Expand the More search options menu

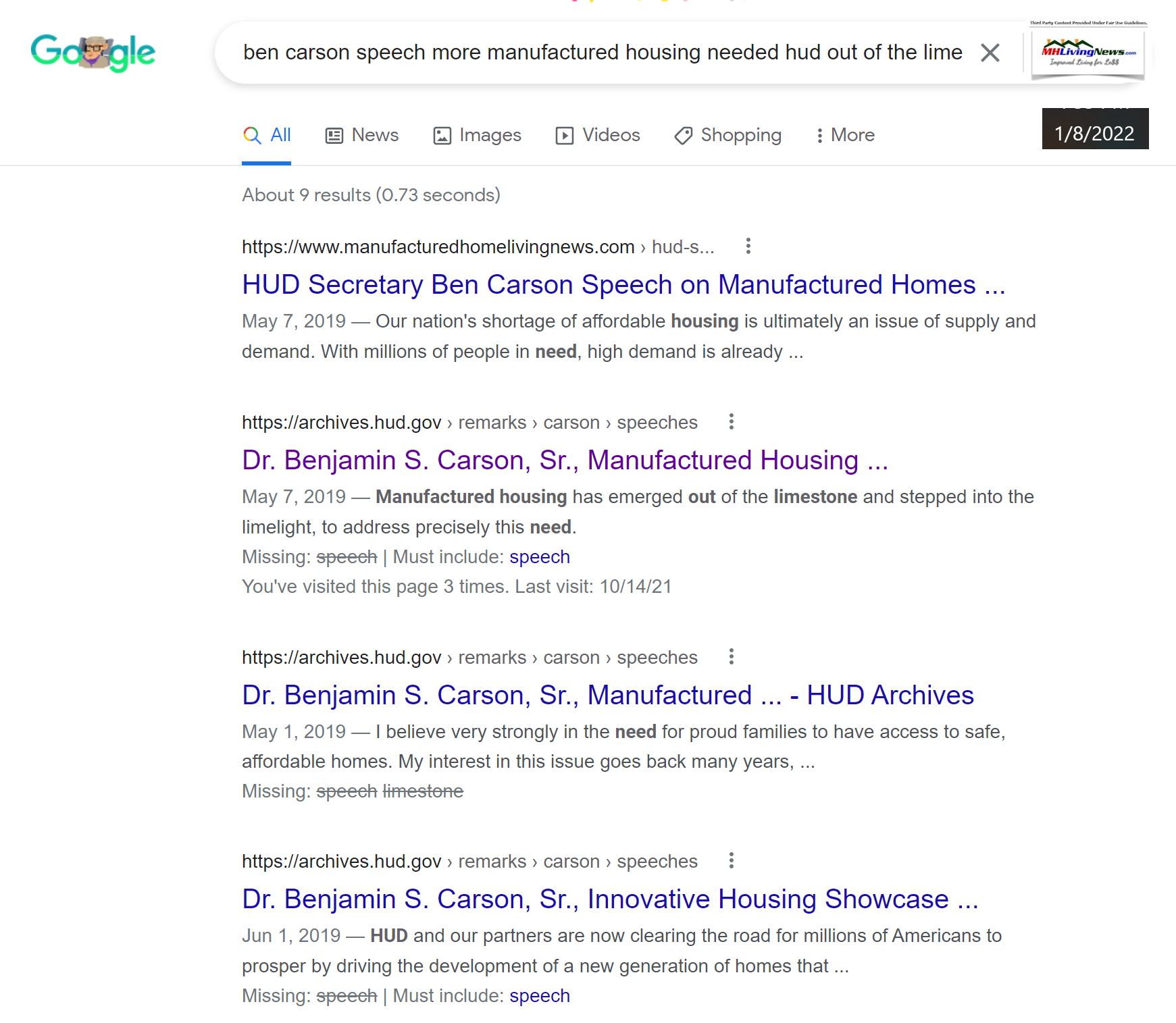tap(844, 135)
